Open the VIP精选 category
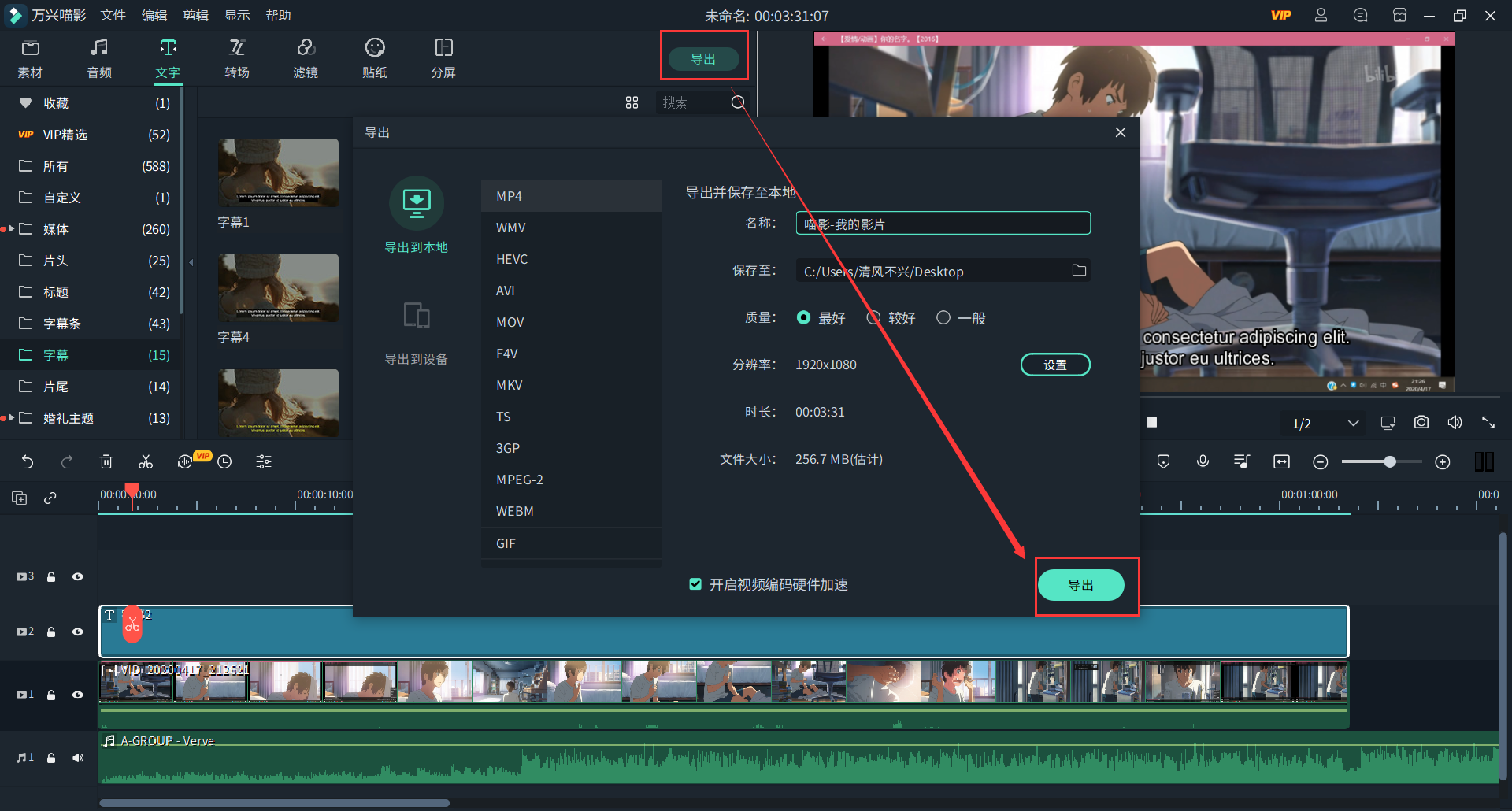 pos(91,135)
